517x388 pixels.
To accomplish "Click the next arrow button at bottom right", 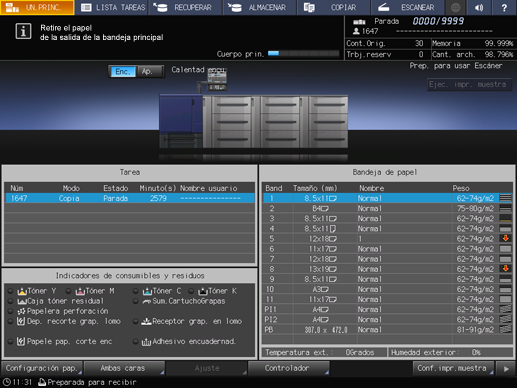I will (x=506, y=368).
